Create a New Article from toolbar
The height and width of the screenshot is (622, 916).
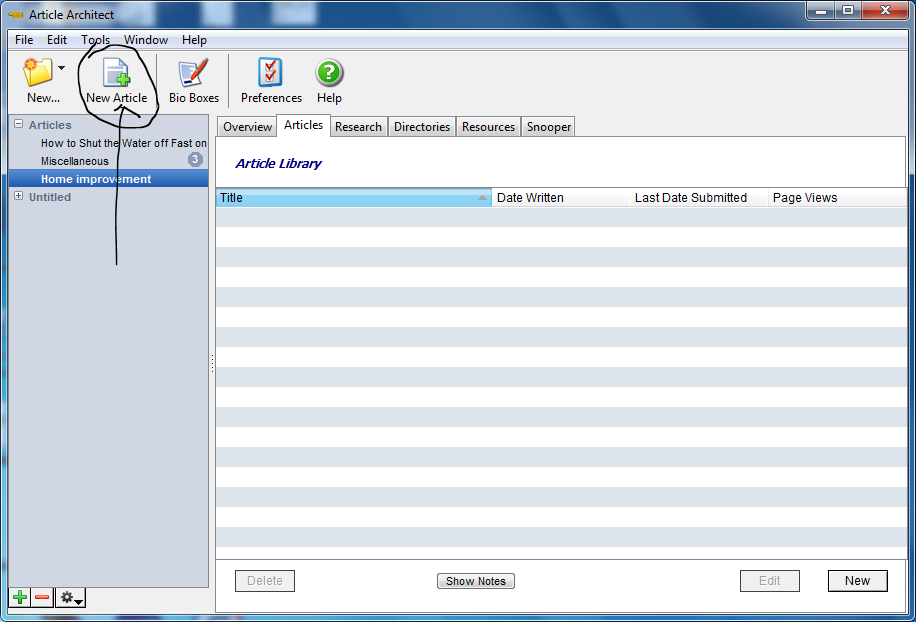click(x=116, y=81)
